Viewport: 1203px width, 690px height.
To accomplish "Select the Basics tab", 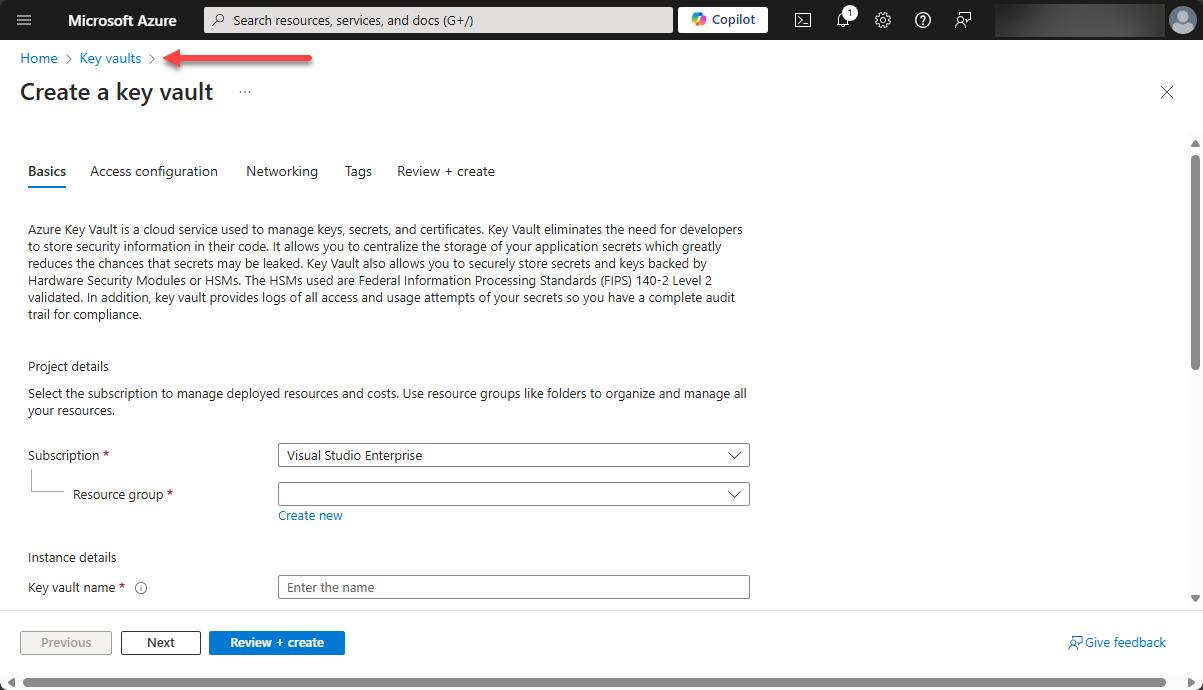I will click(x=47, y=172).
